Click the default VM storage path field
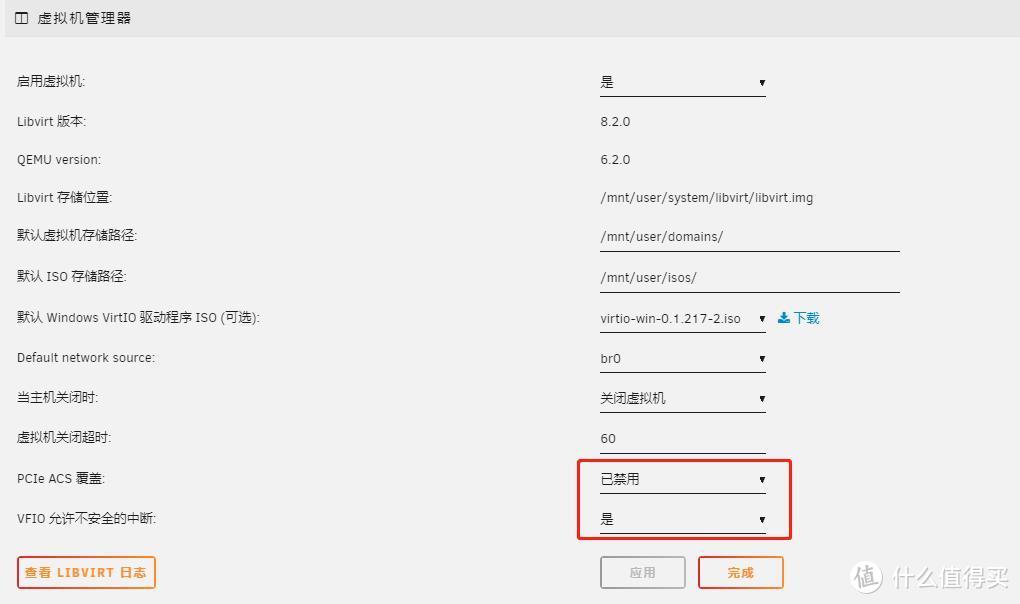 click(x=750, y=237)
